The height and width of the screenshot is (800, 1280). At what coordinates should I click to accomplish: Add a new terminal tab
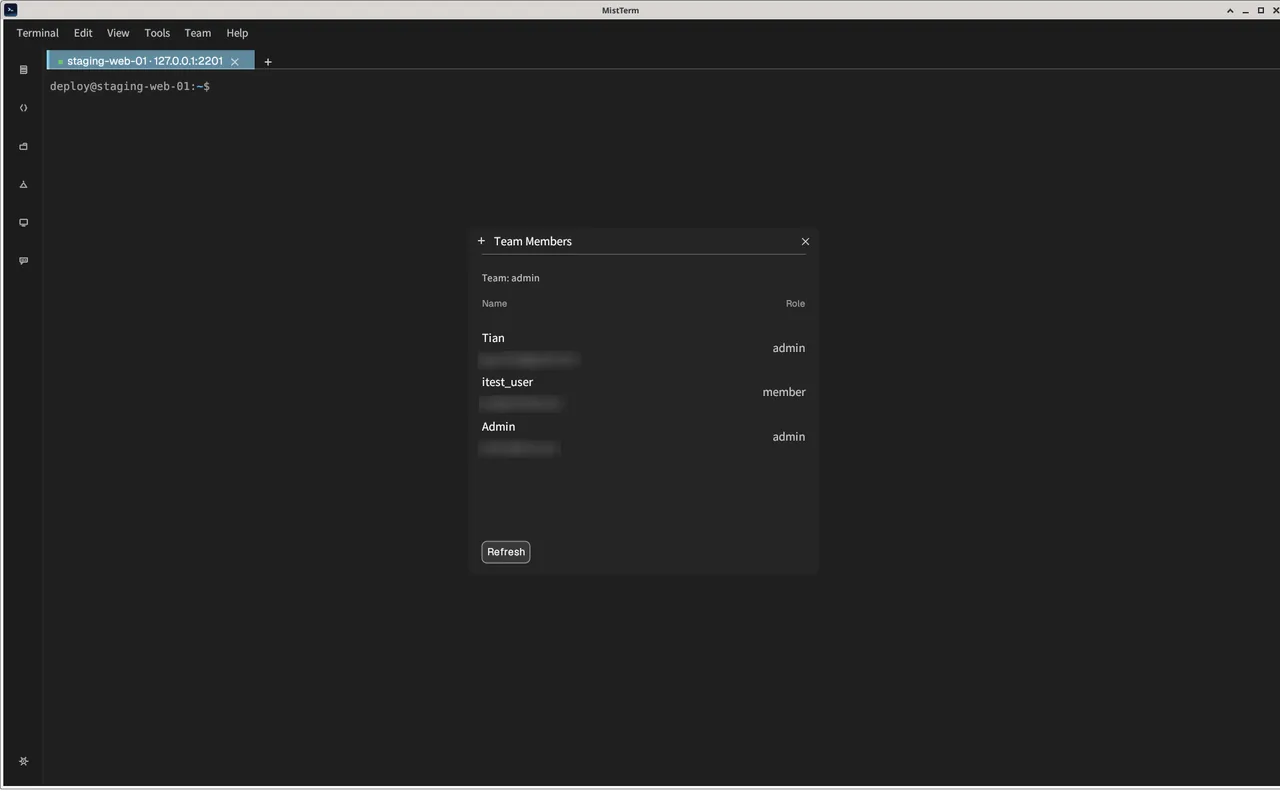[268, 62]
